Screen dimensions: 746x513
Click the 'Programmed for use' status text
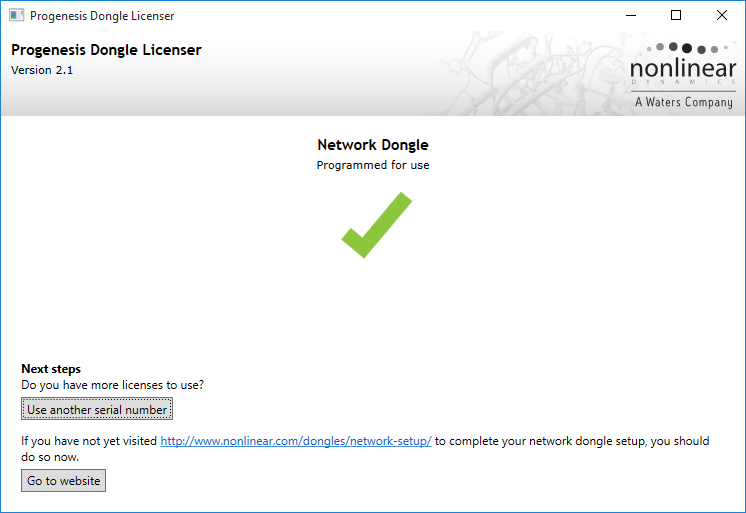(373, 165)
